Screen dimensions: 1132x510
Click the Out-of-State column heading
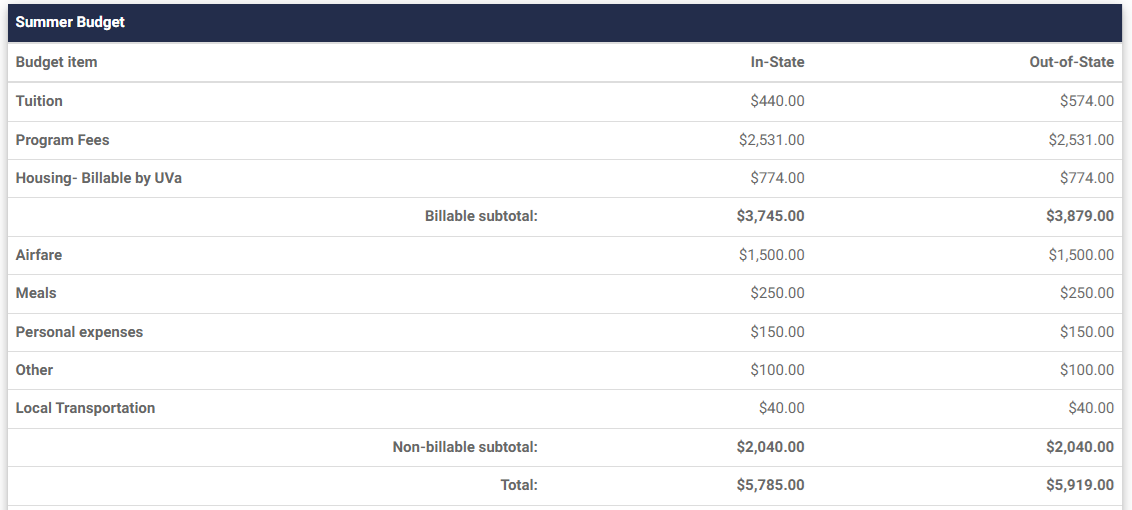tap(1071, 62)
